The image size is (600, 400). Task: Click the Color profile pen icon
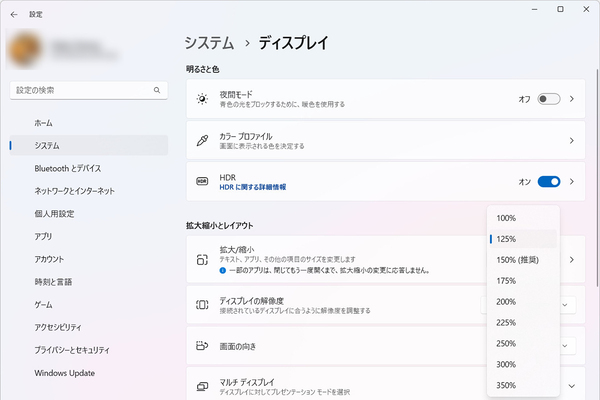click(x=202, y=141)
